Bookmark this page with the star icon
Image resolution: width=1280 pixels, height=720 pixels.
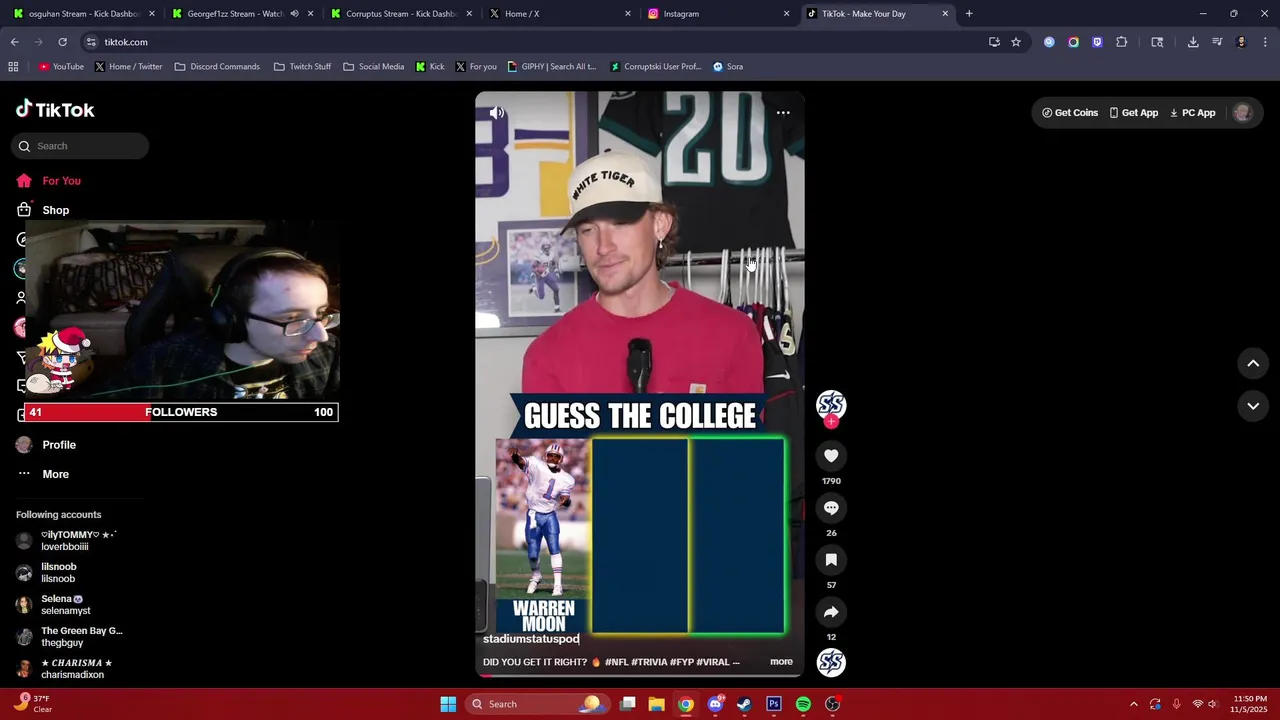(1016, 42)
